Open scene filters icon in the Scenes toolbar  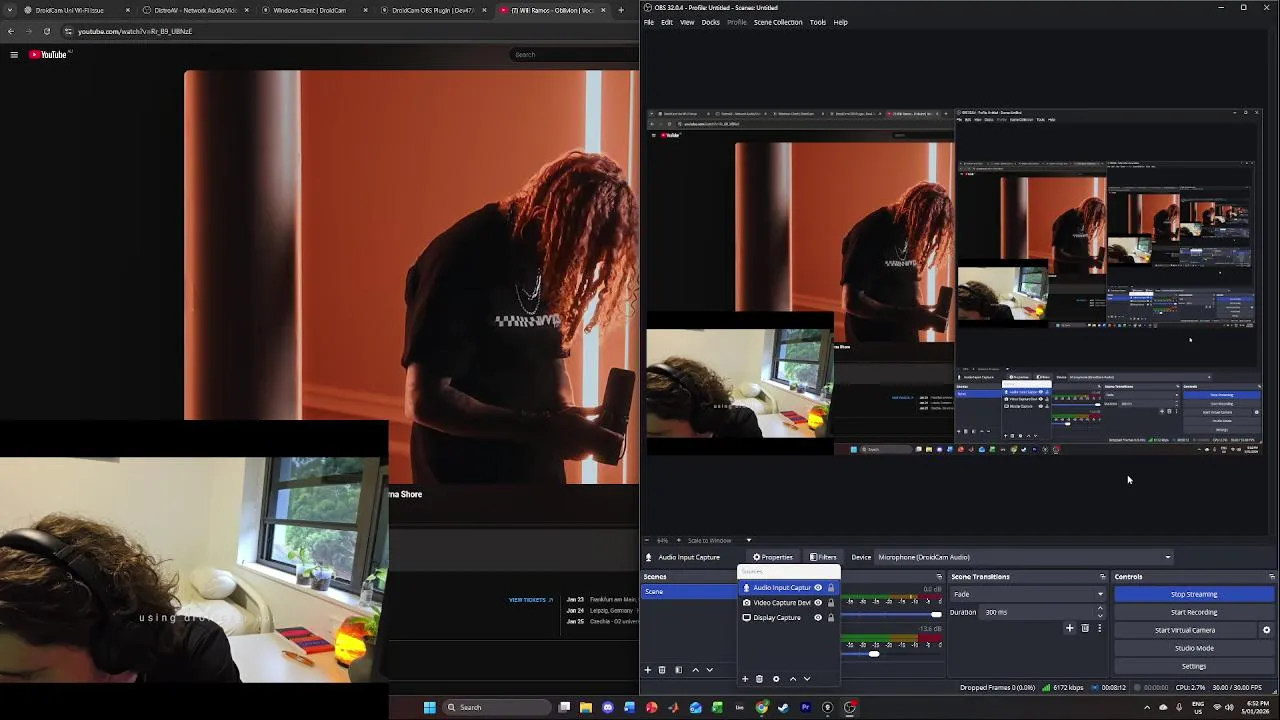678,670
